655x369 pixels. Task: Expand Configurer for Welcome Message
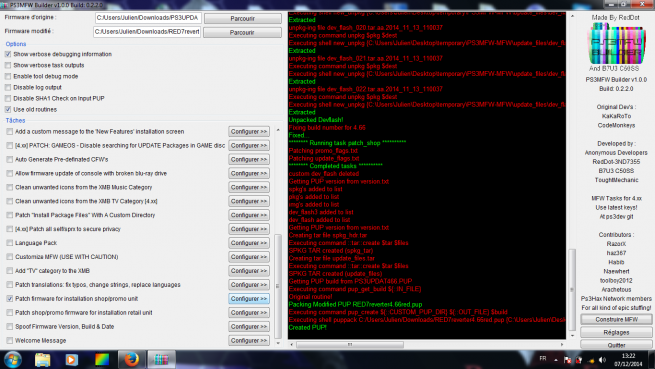249,341
